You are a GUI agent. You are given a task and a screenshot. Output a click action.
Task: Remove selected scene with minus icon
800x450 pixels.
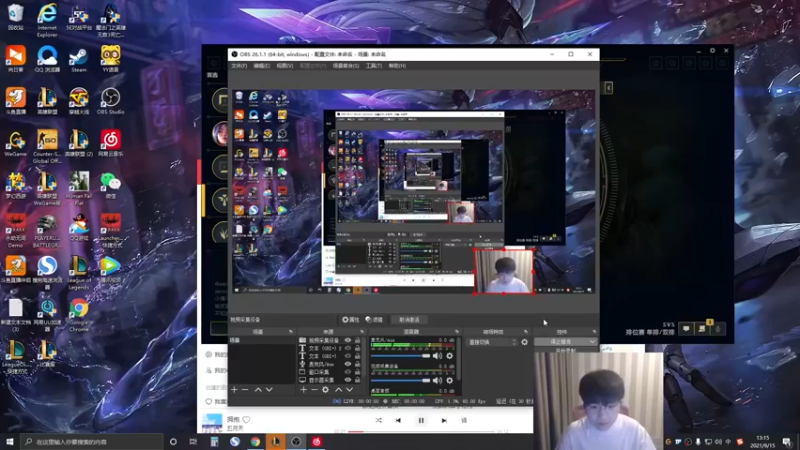[x=245, y=390]
